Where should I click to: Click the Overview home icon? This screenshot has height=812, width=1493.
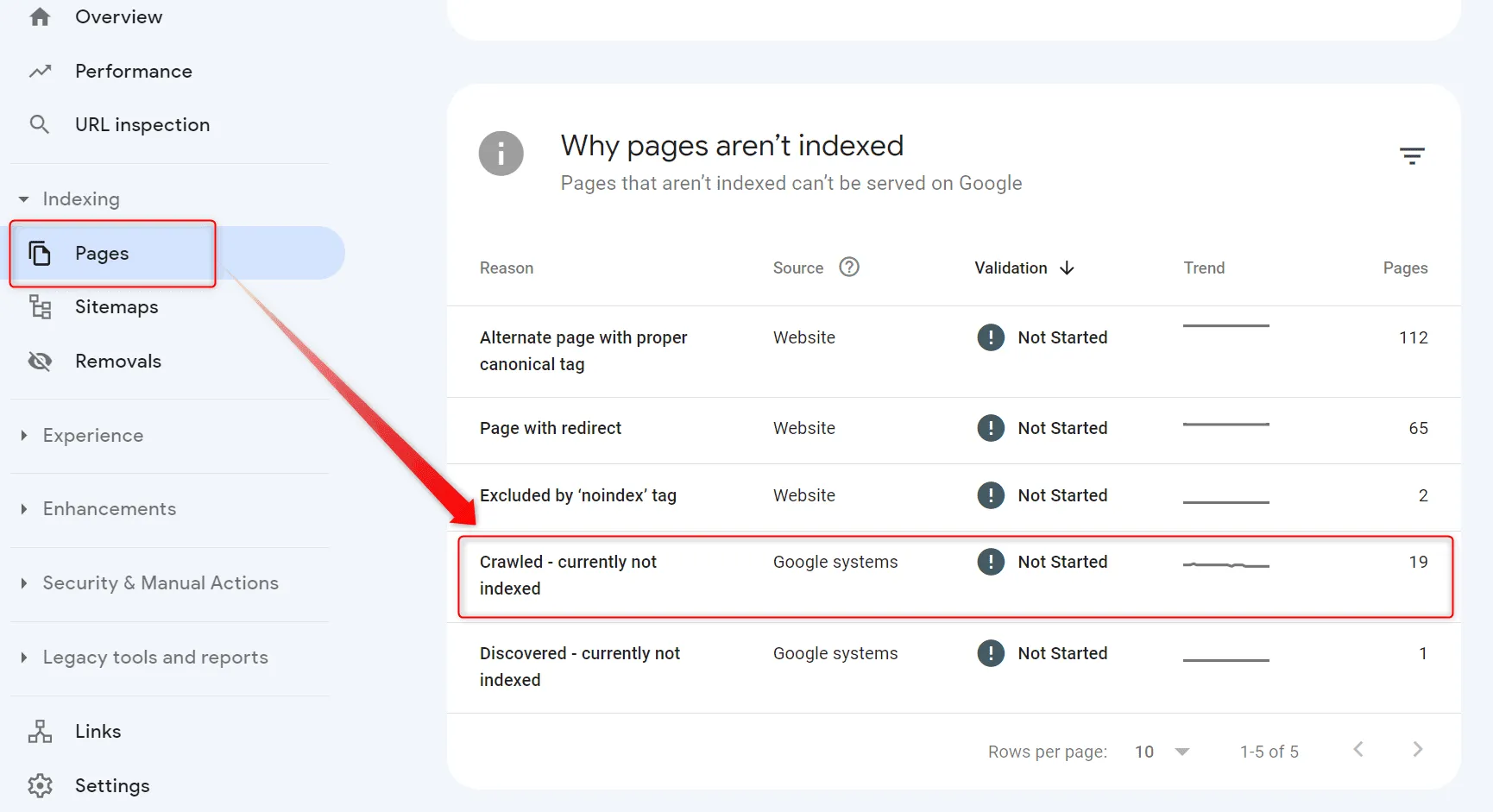(40, 16)
